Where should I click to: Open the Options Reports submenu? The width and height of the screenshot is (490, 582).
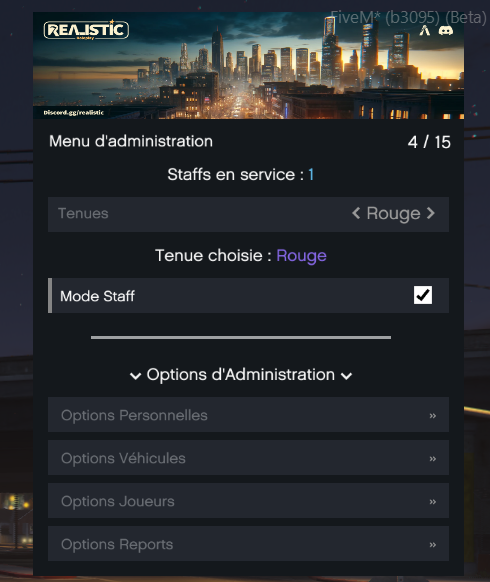click(x=248, y=544)
